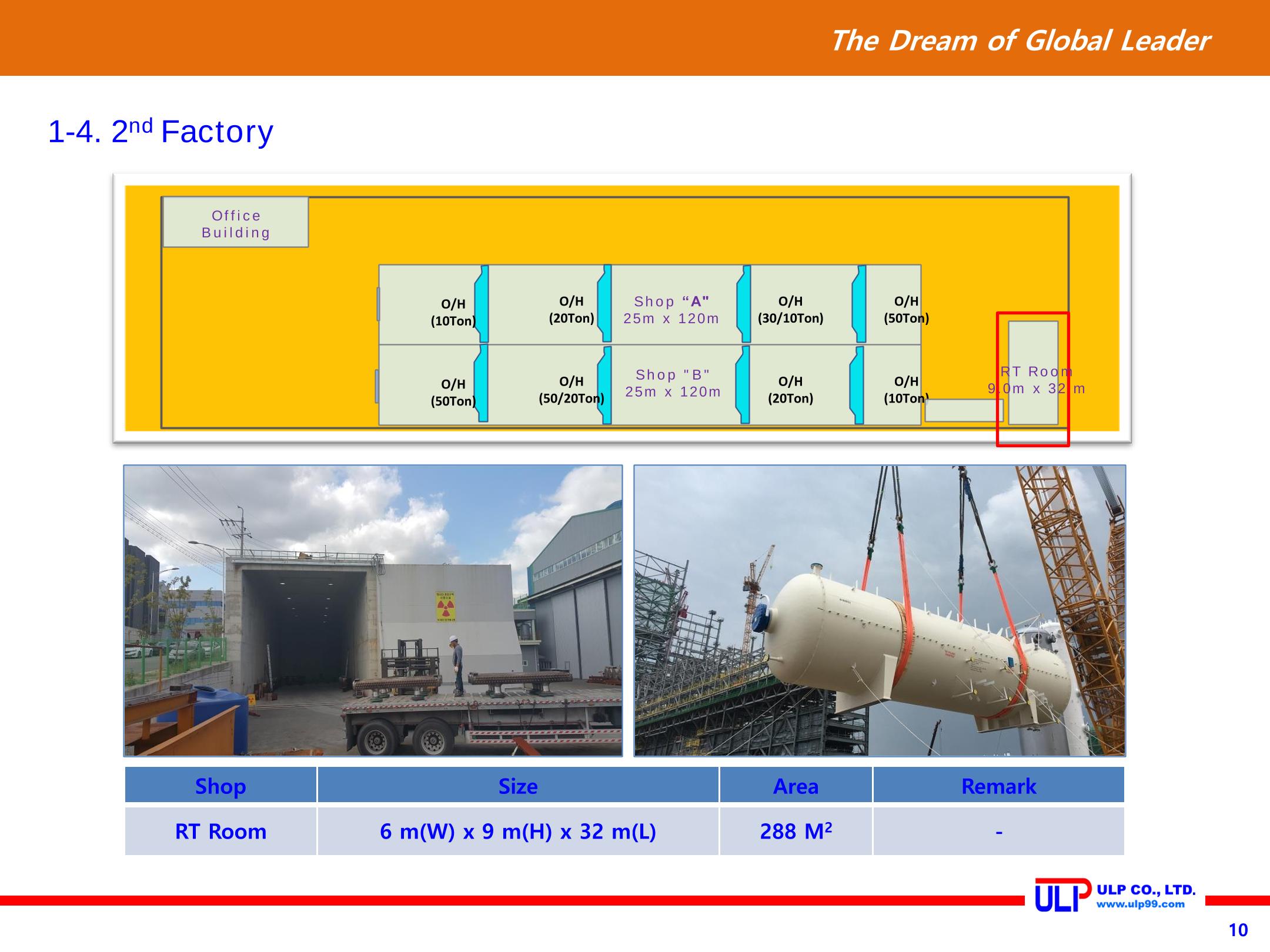The image size is (1270, 952).
Task: Select the RT Room table cell
Action: pos(220,831)
